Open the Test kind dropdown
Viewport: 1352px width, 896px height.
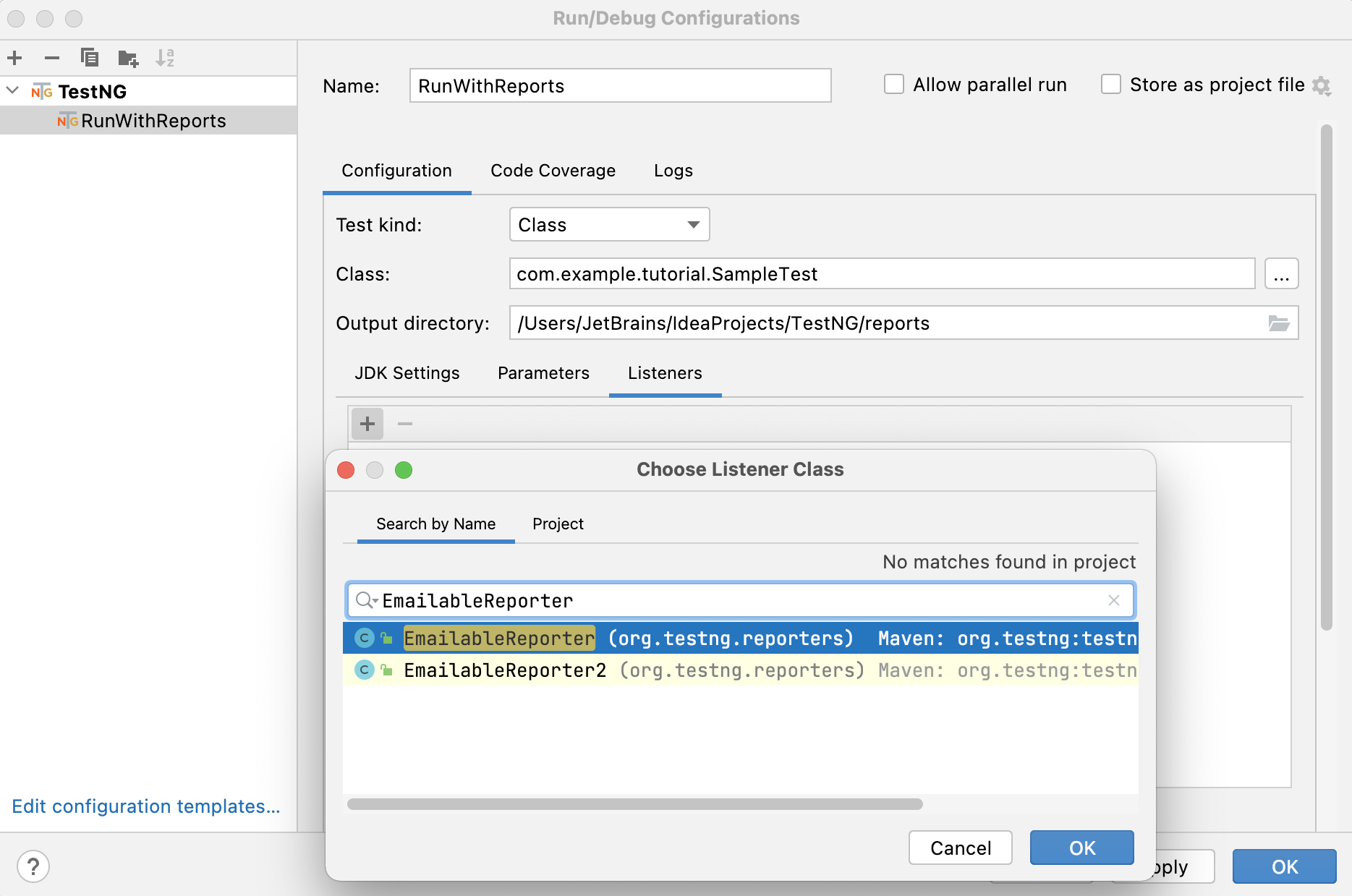[609, 225]
